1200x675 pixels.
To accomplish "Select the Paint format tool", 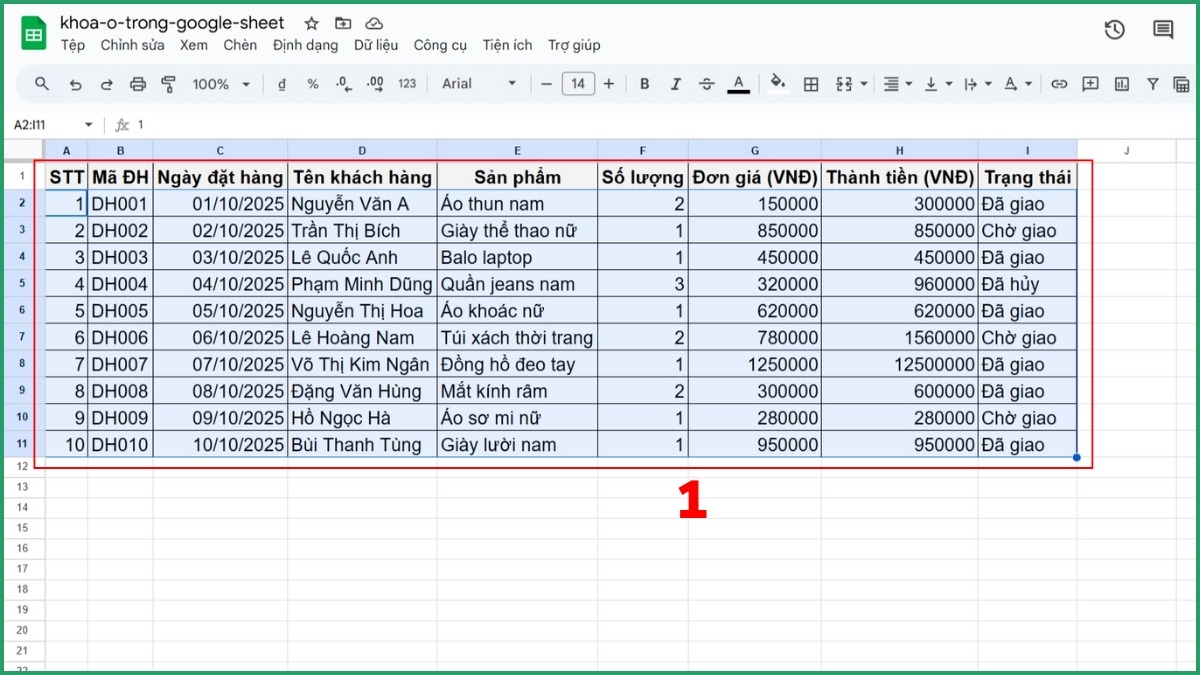I will [x=169, y=84].
